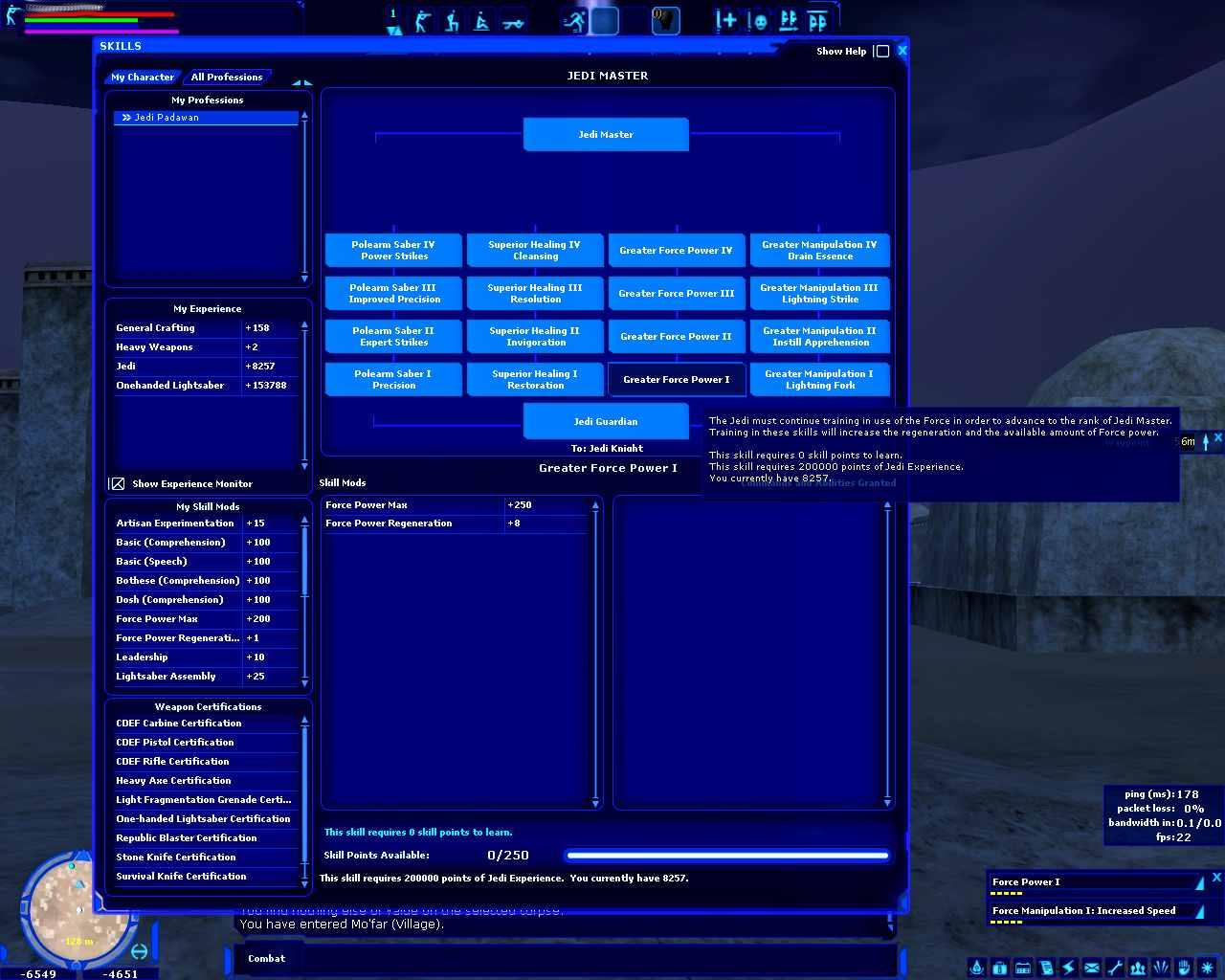Select Superior Healing III Resolution
1225x980 pixels.
[x=535, y=294]
